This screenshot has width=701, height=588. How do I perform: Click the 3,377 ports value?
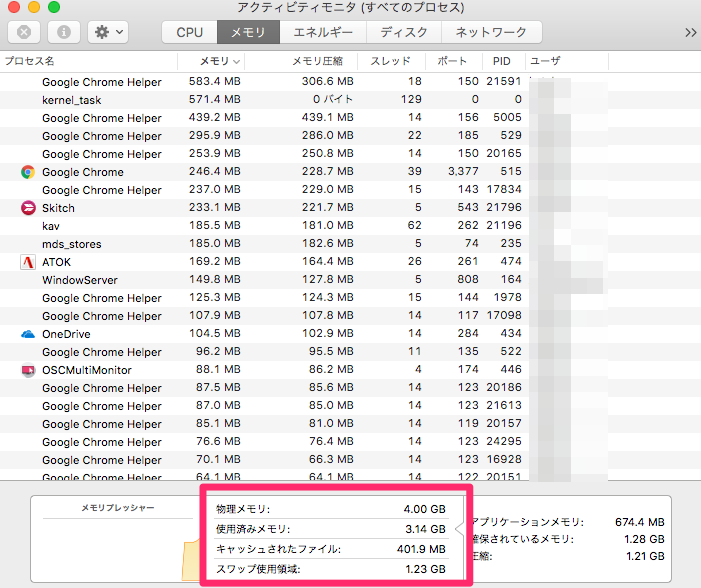463,171
